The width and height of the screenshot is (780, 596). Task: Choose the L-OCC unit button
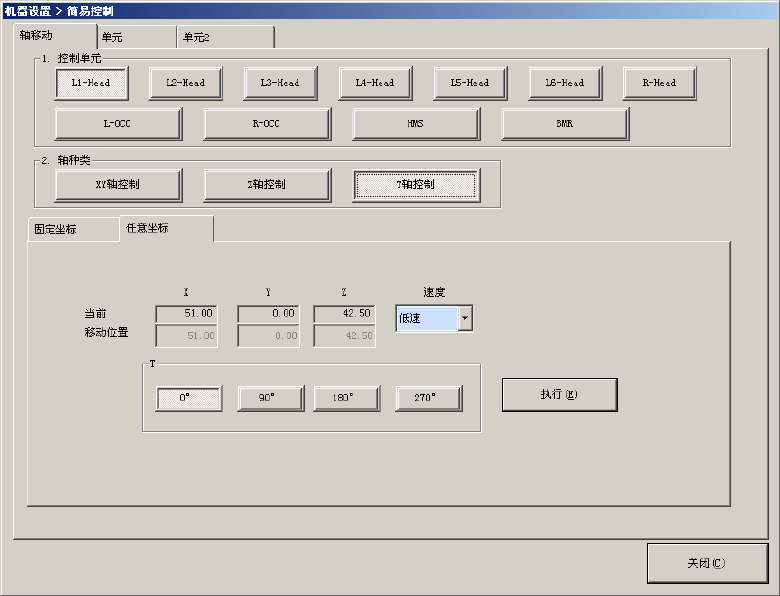[118, 124]
